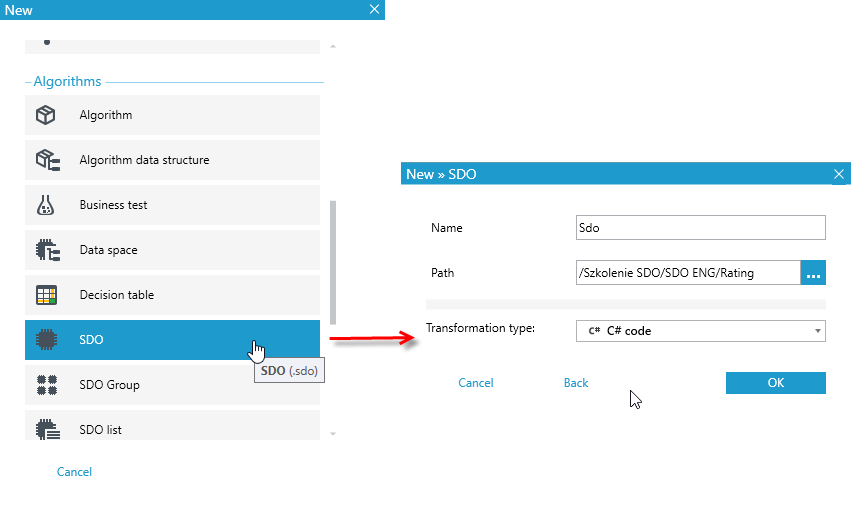Close the New dialog window
Screen dimensions: 855x511
(374, 9)
